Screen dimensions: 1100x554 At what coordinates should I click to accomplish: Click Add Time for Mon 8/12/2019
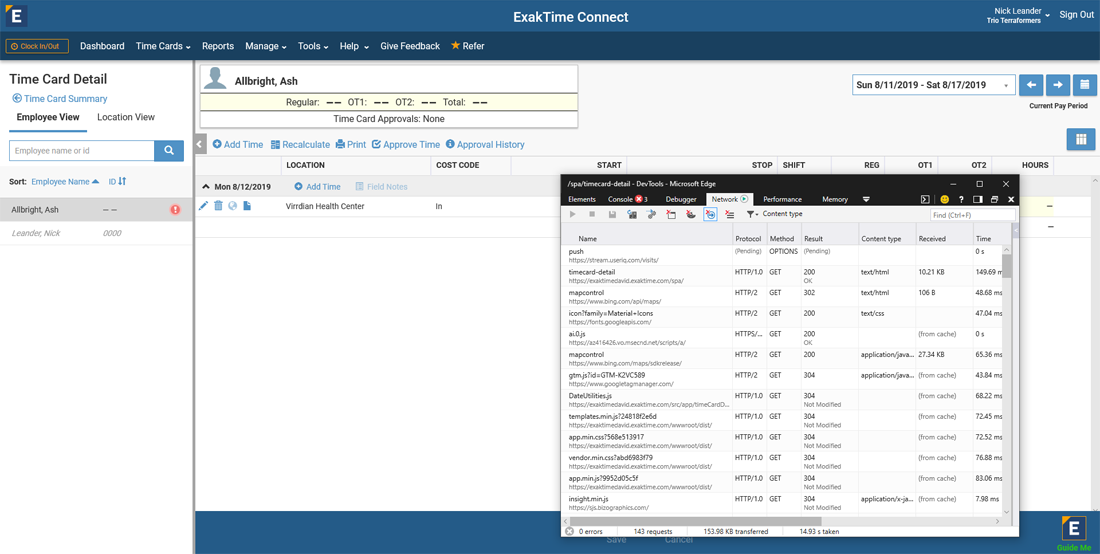[x=318, y=187]
